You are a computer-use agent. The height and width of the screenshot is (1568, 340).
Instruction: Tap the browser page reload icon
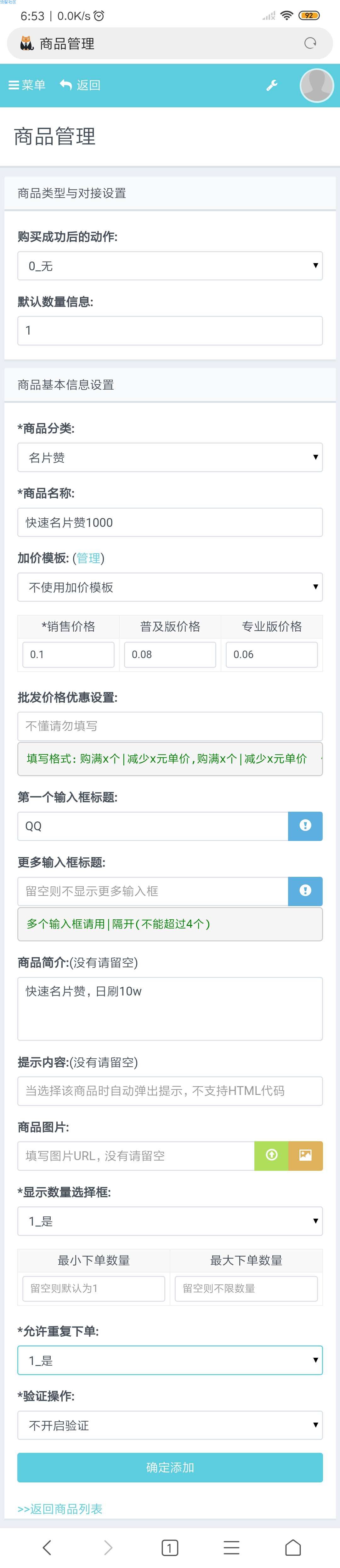(310, 43)
